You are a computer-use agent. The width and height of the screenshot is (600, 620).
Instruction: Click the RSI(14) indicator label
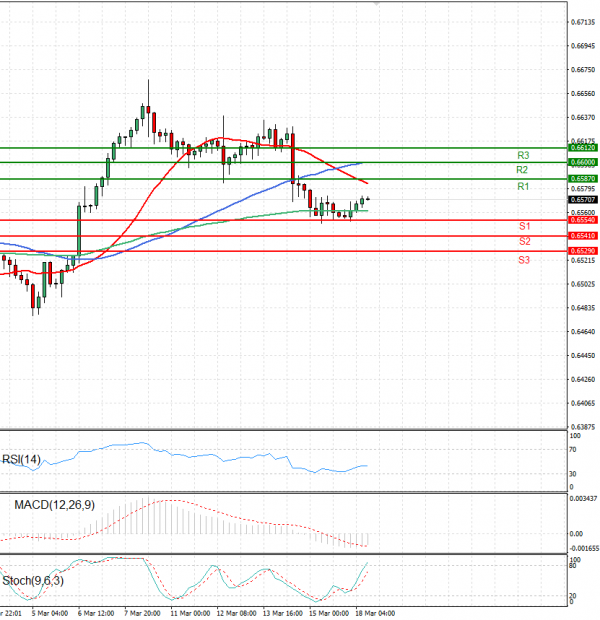pos(21,459)
